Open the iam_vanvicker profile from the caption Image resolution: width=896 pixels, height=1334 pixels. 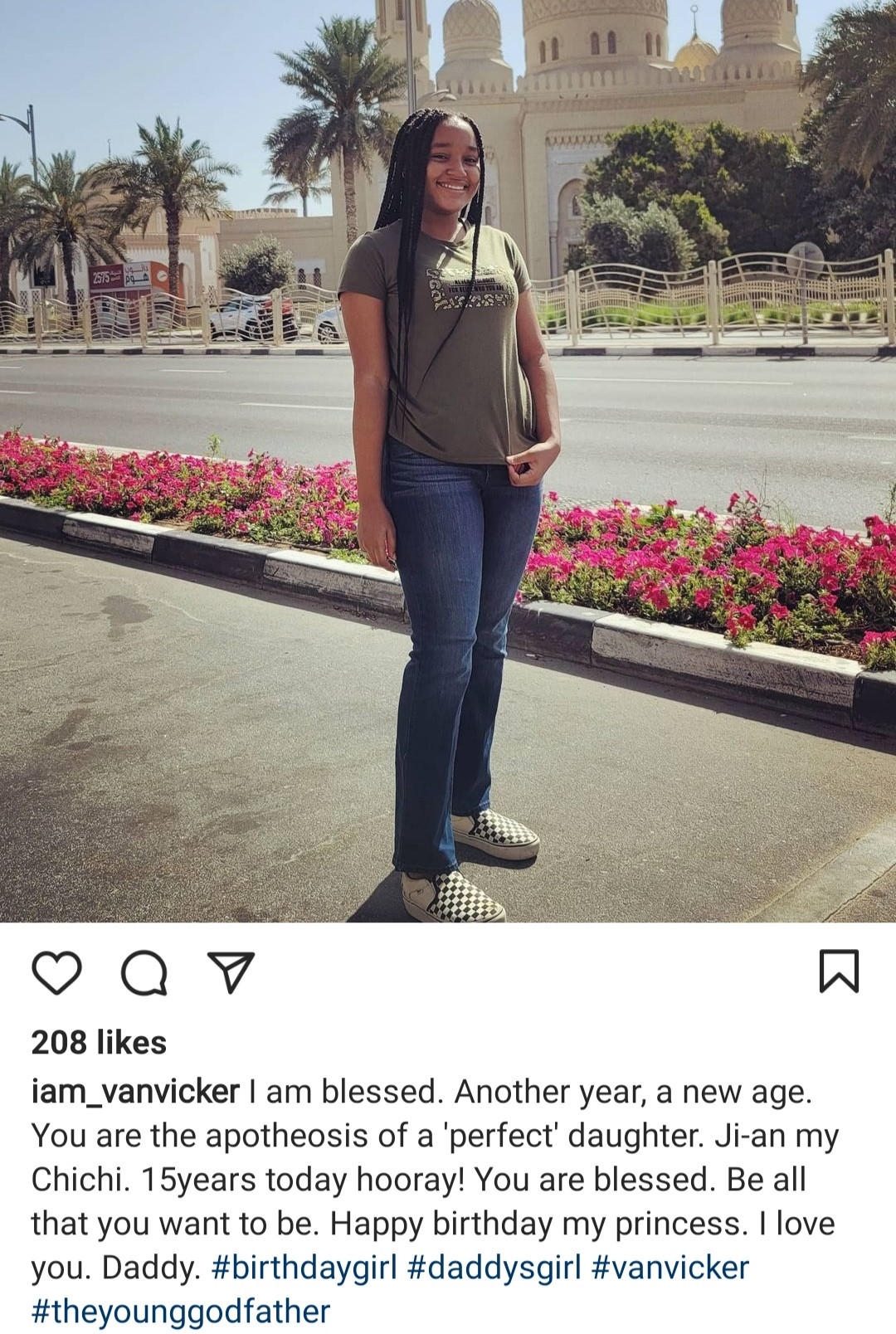click(x=135, y=1092)
